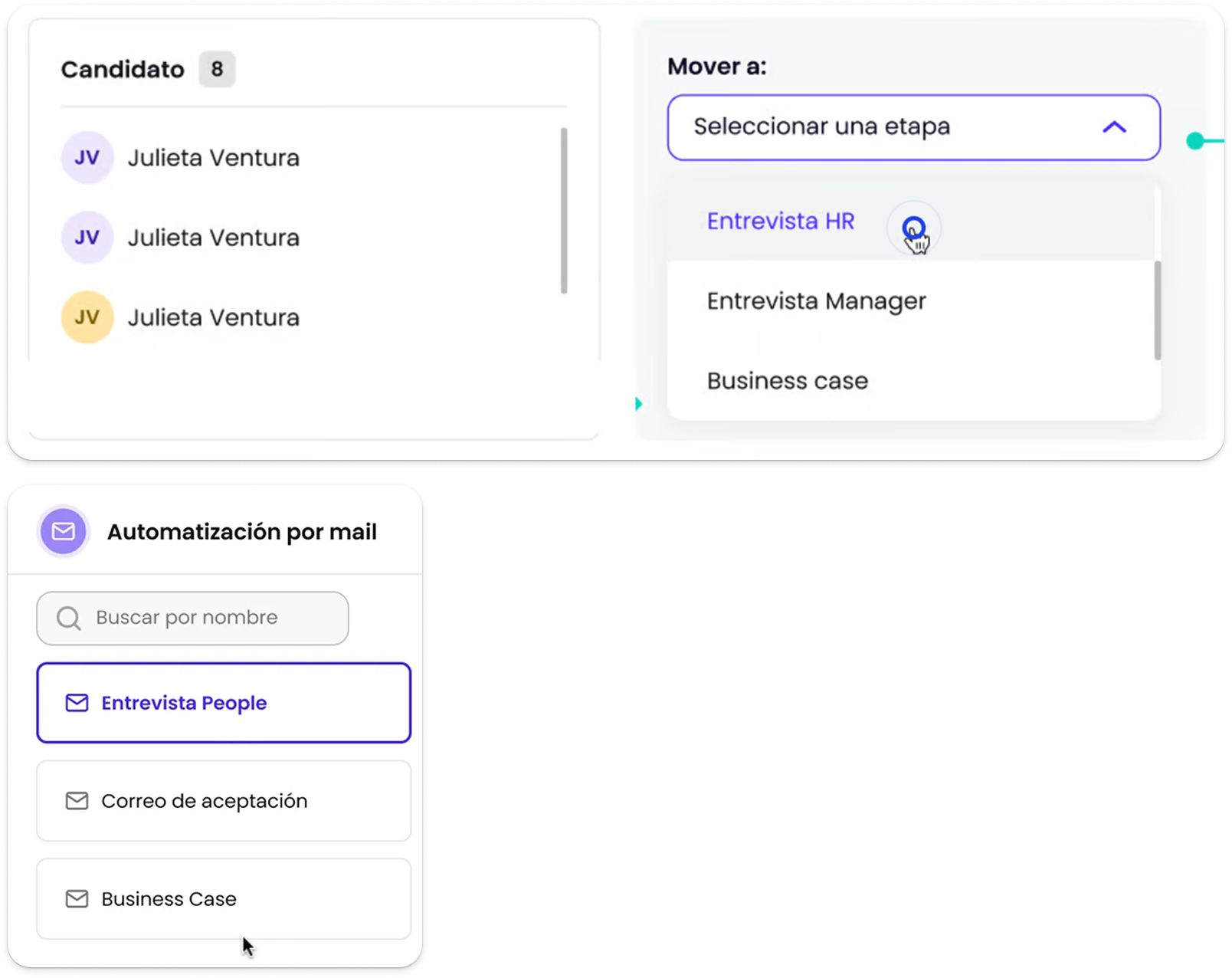Click the purple mail icon beside Automatización por mail
Image resolution: width=1232 pixels, height=978 pixels.
point(64,531)
